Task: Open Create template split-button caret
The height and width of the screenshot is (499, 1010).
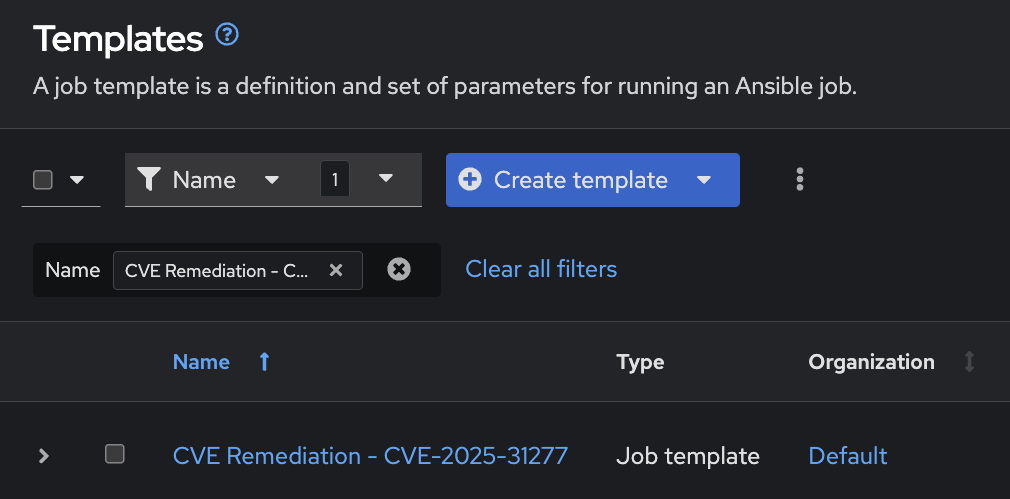Action: (x=704, y=180)
